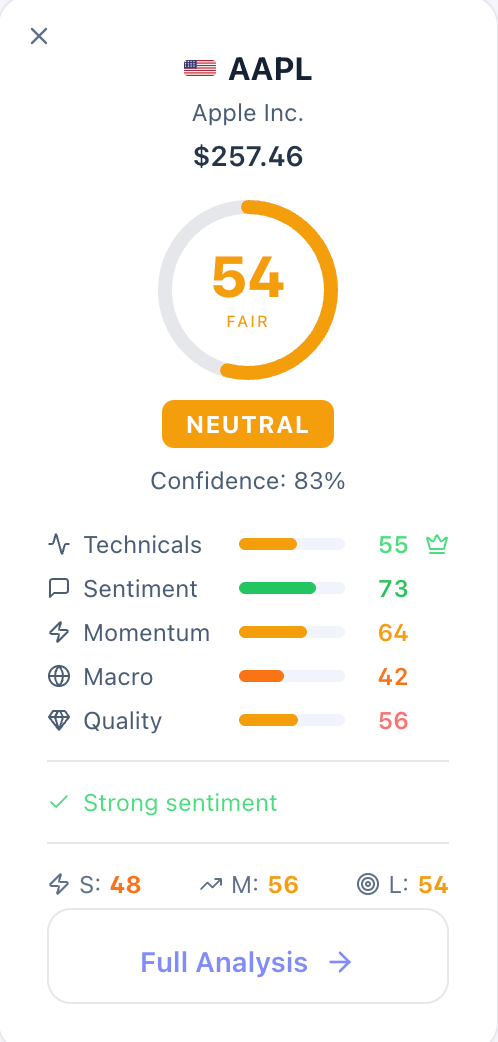This screenshot has height=1042, width=498.
Task: Click the Quality diamond icon
Action: pyautogui.click(x=59, y=720)
